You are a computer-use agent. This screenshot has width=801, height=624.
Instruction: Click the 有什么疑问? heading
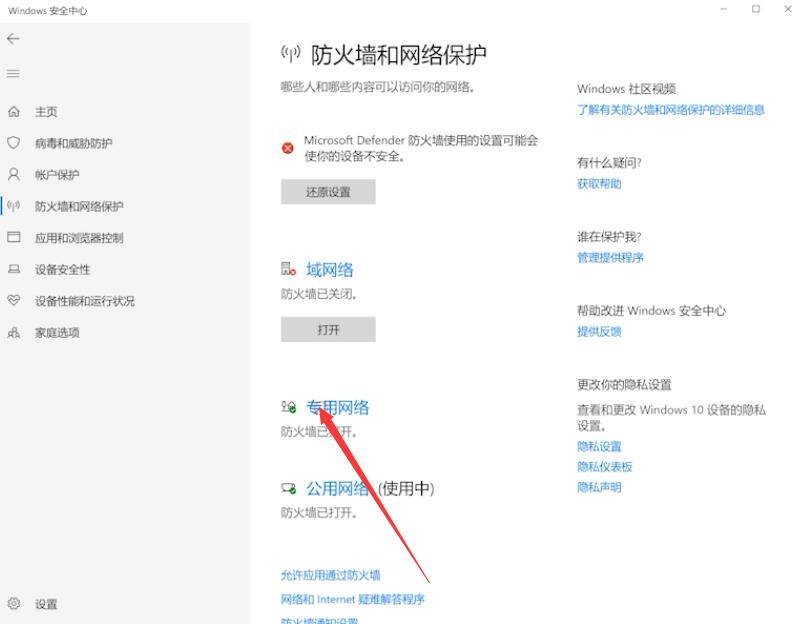[x=609, y=163]
